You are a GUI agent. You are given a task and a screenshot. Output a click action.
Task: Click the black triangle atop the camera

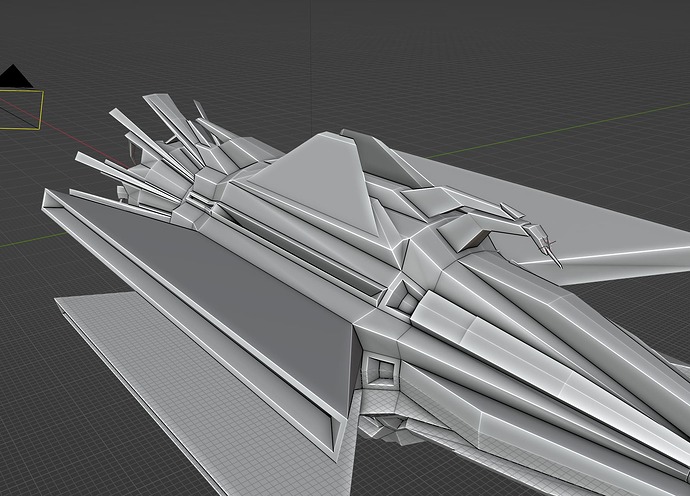[x=15, y=76]
